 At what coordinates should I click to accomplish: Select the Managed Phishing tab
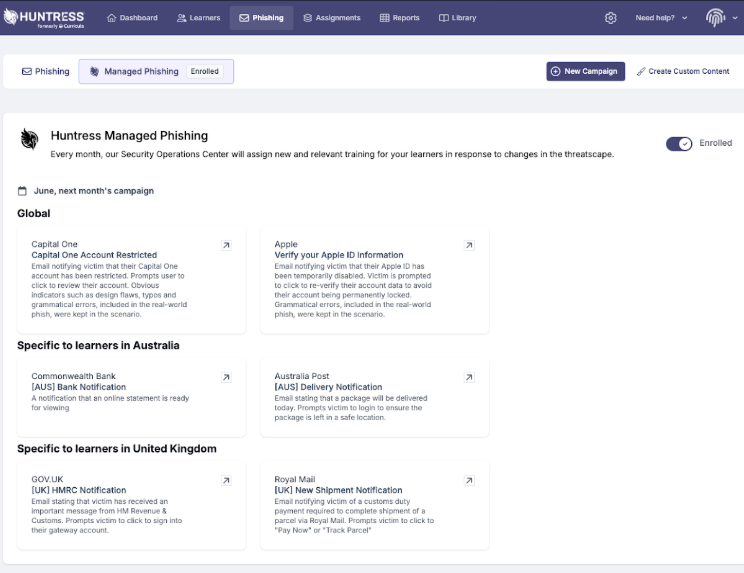click(156, 72)
